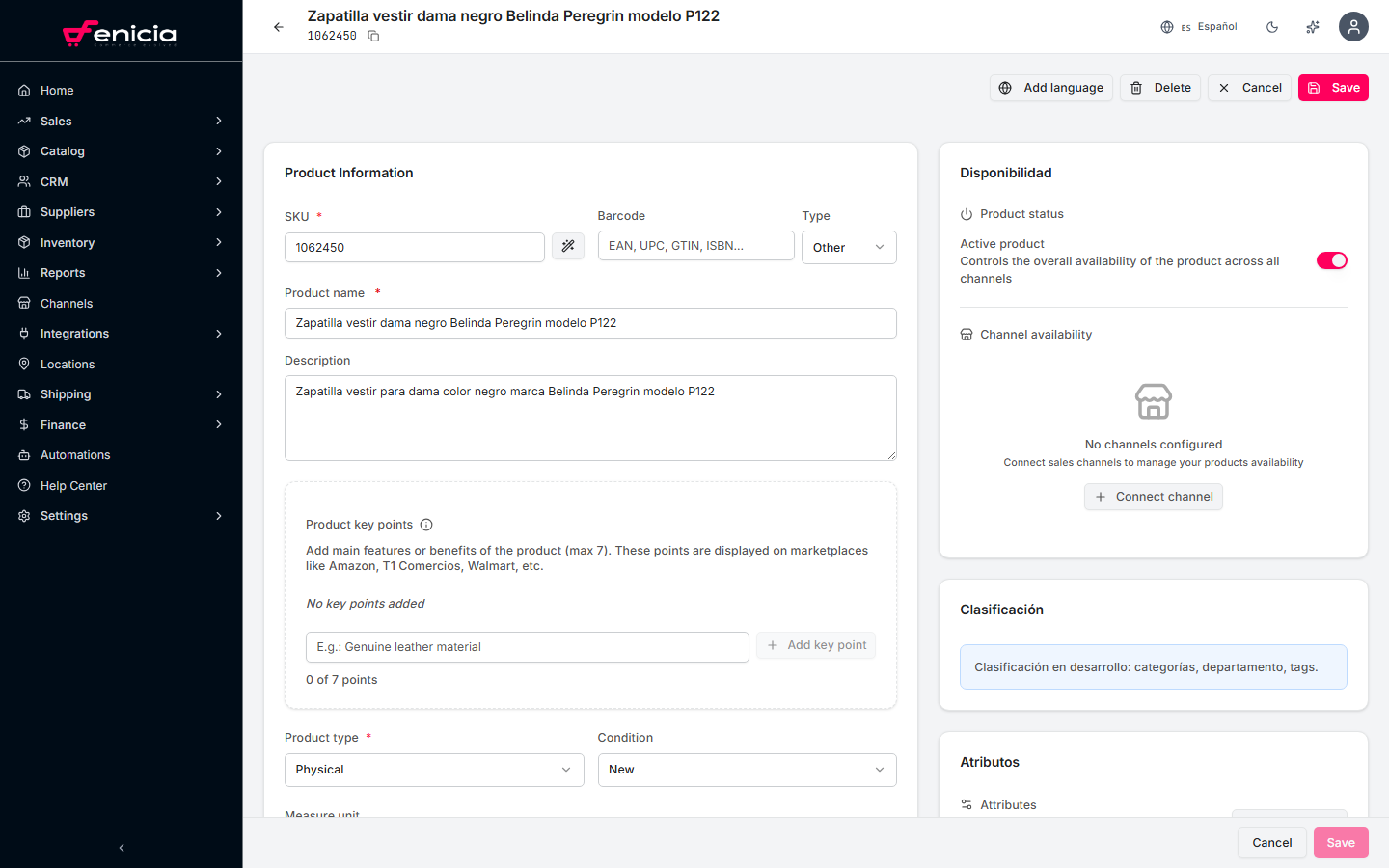1389x868 pixels.
Task: Click the Product status power icon
Action: click(967, 213)
